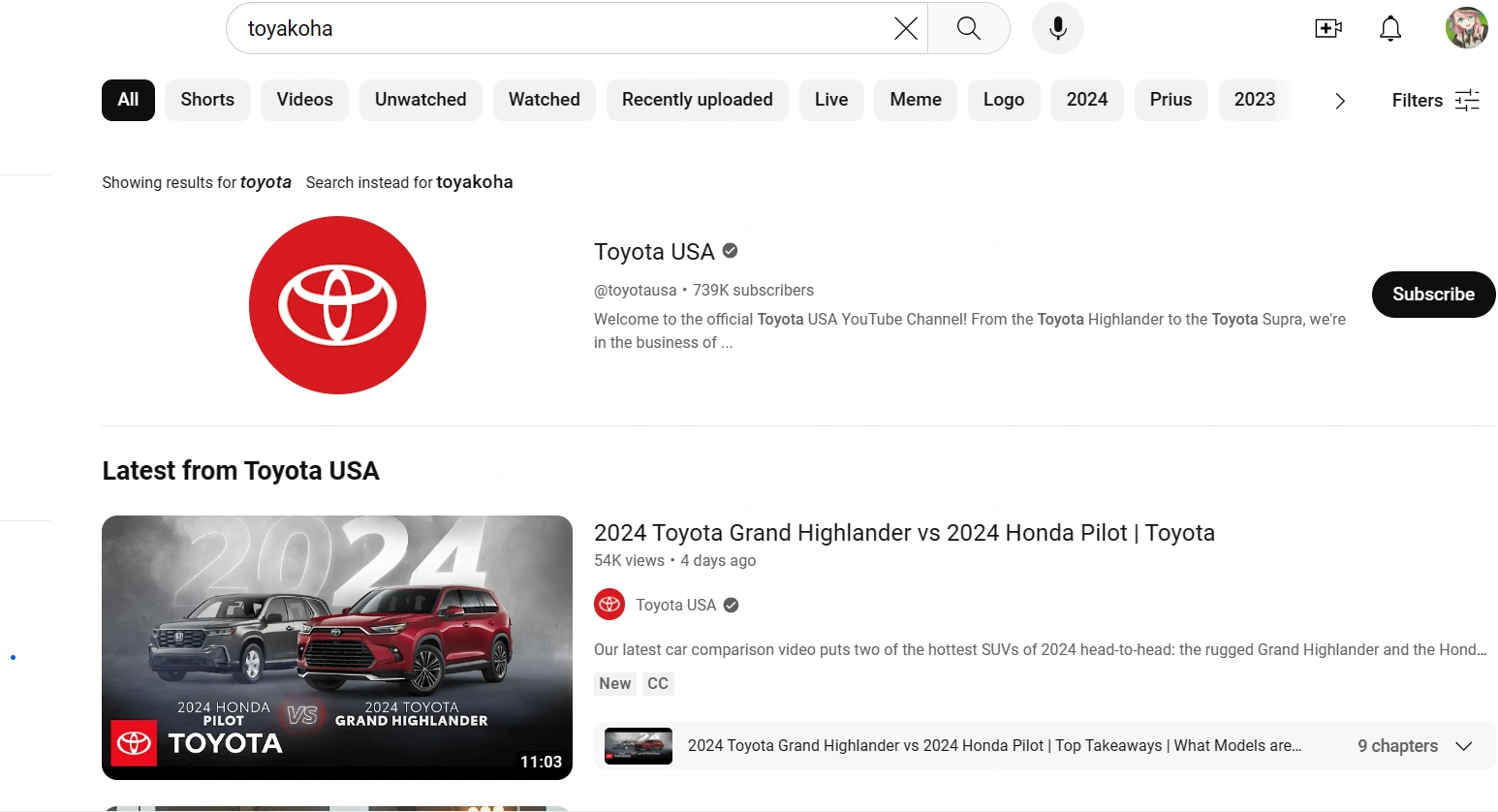Open Toyota USA channel name under the video
Image resolution: width=1498 pixels, height=812 pixels.
click(x=676, y=605)
